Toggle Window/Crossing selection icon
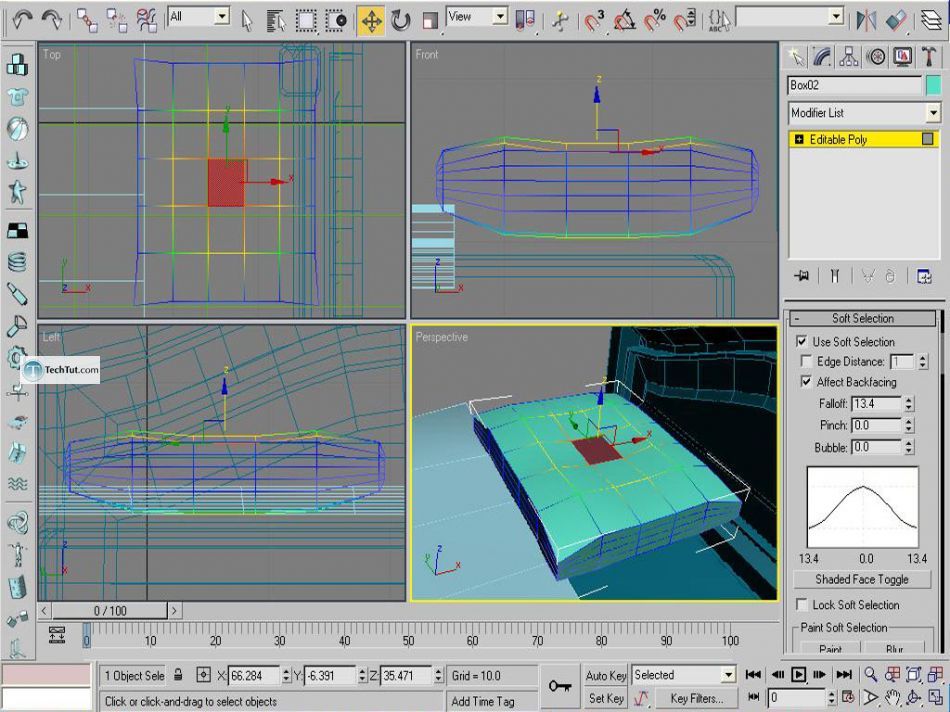 [x=336, y=21]
